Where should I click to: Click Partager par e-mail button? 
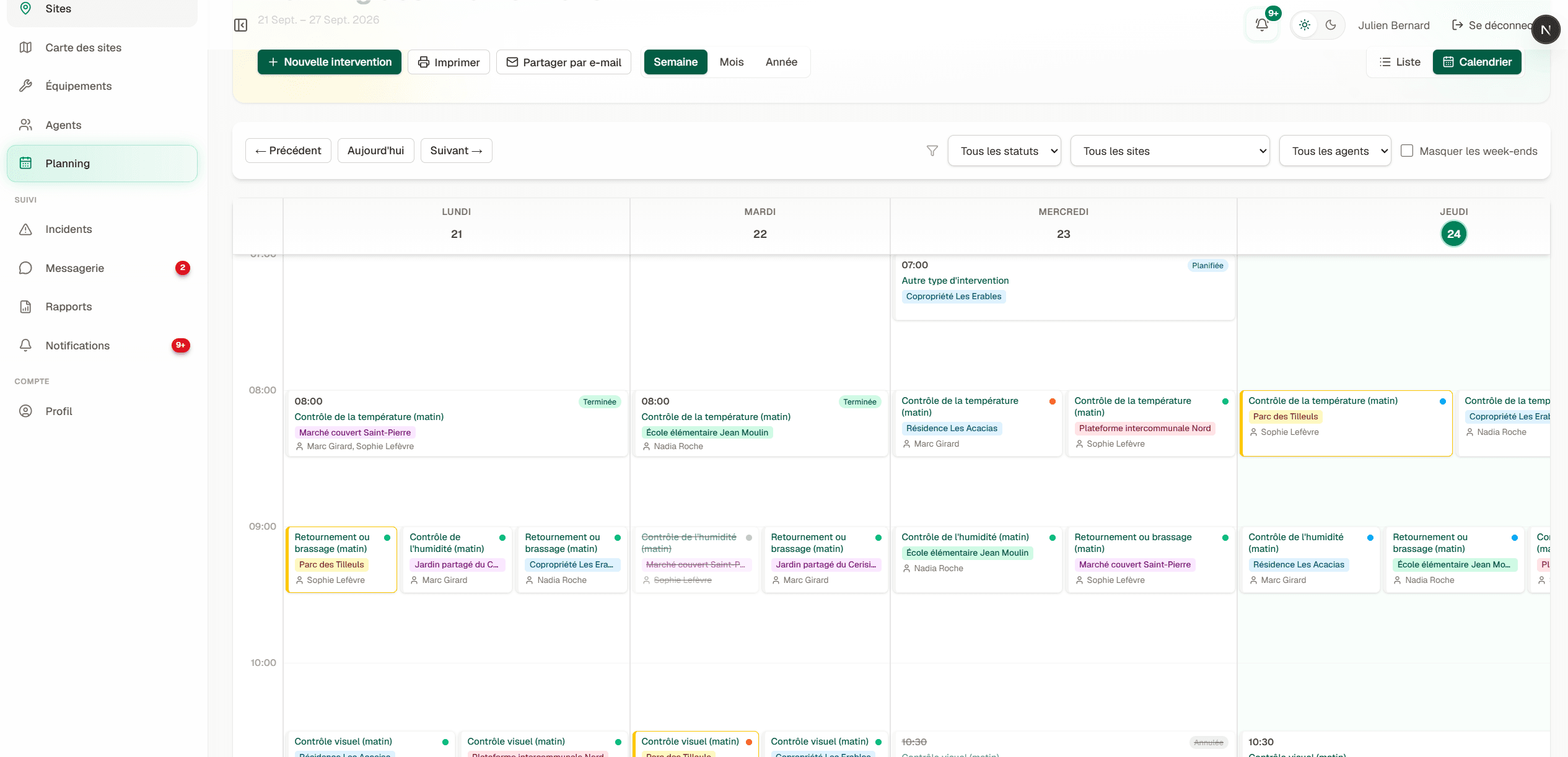[564, 62]
